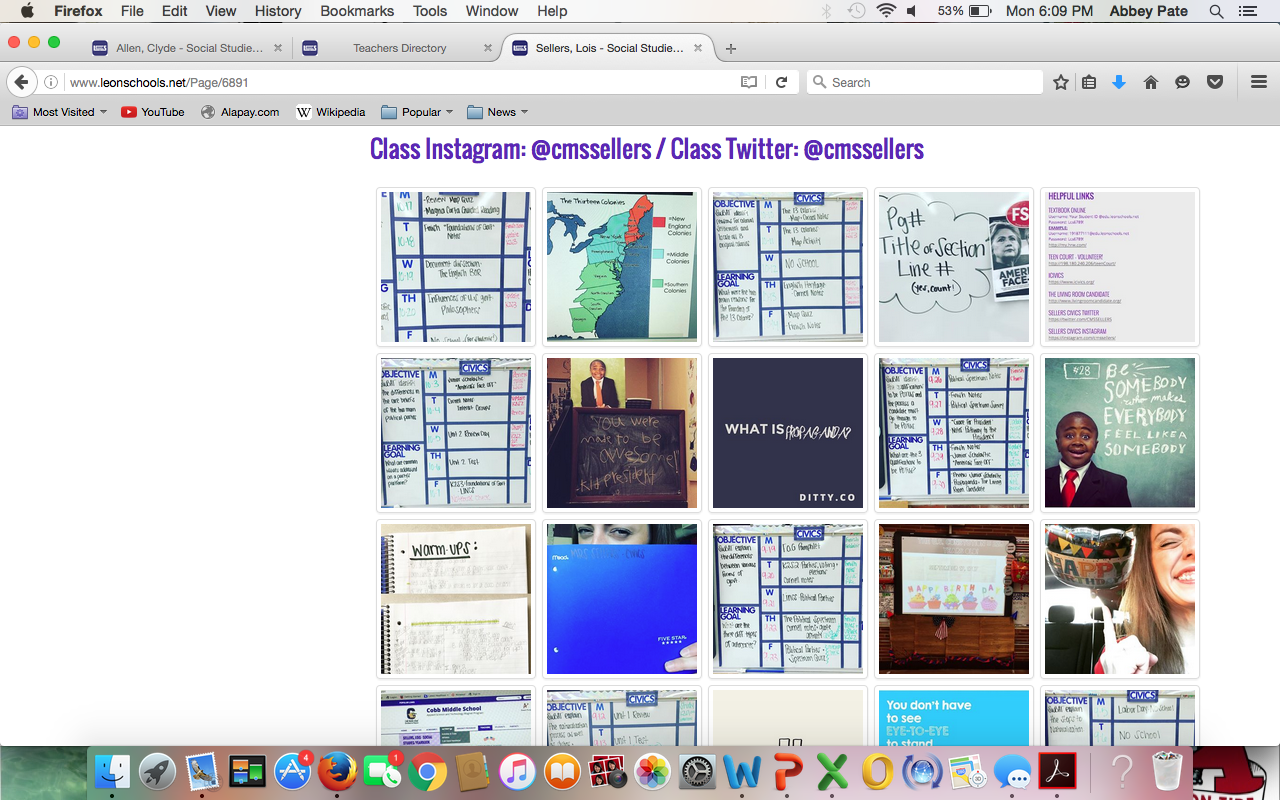Close the Allen, Clyde tab
This screenshot has width=1280, height=800.
click(278, 48)
